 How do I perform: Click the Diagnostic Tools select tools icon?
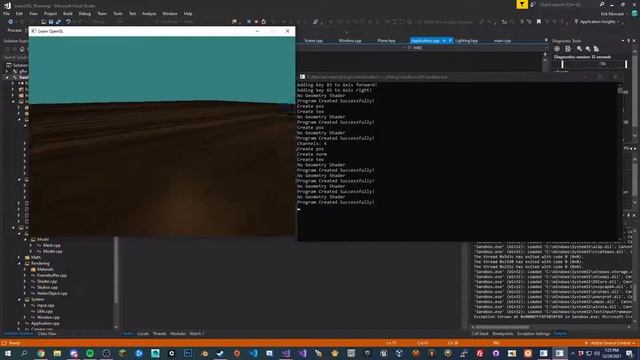pos(568,49)
